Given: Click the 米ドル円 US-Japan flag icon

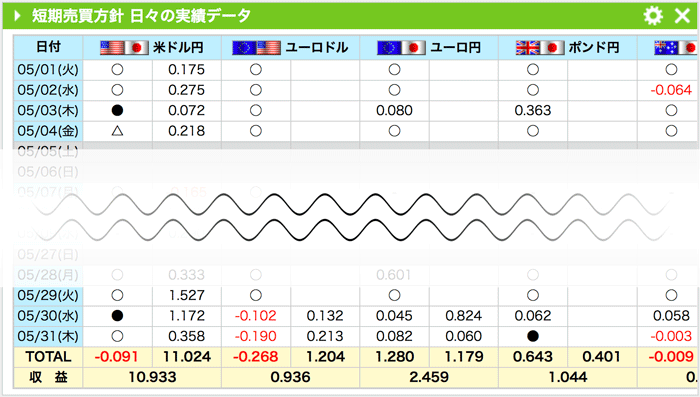Looking at the screenshot, I should 124,48.
